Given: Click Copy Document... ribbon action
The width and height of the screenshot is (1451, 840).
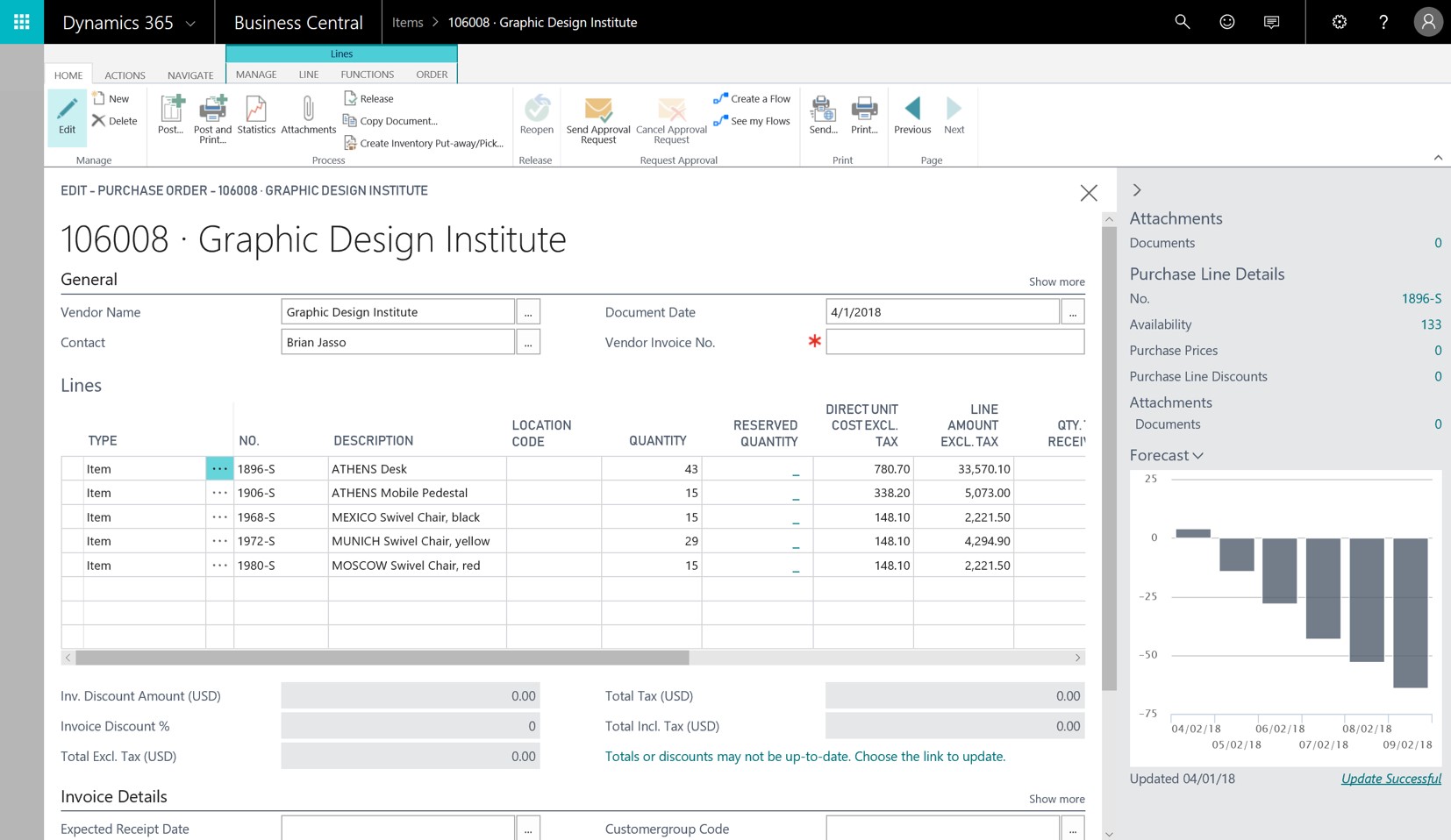Looking at the screenshot, I should (x=390, y=121).
